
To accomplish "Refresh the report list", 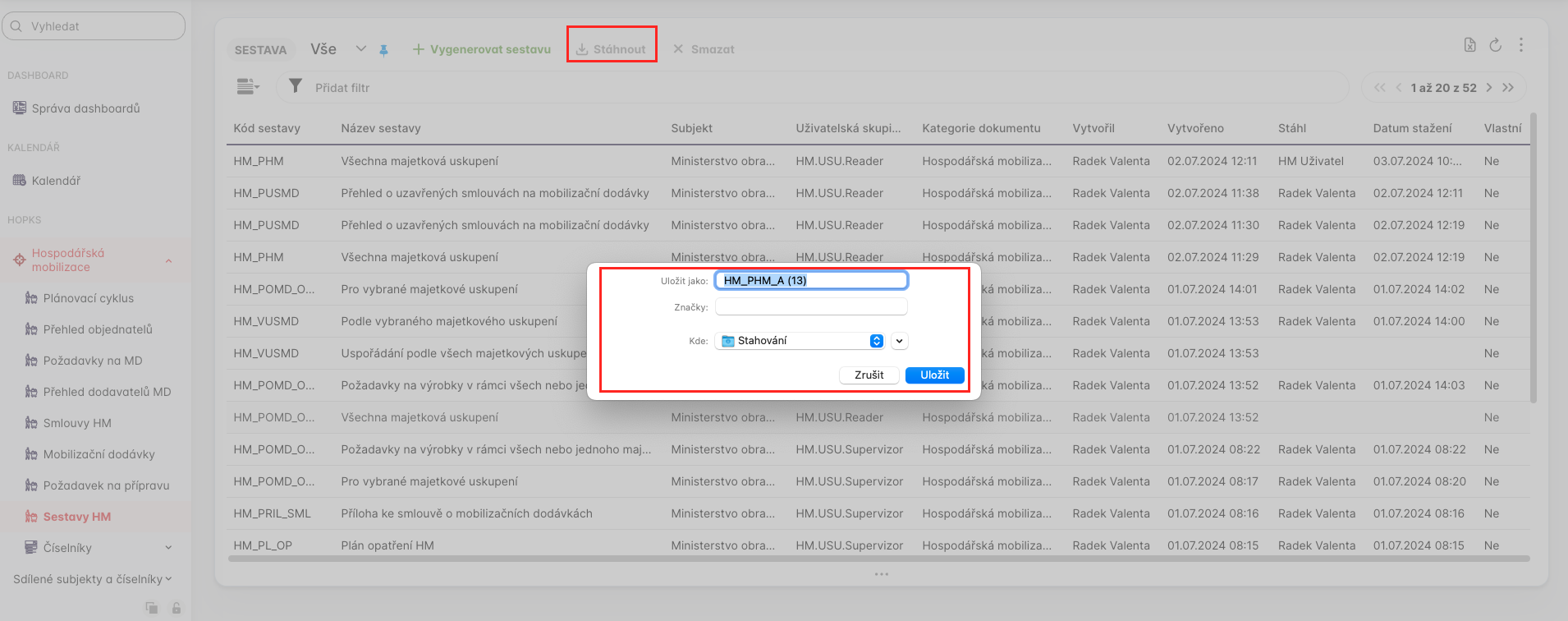I will point(1495,45).
